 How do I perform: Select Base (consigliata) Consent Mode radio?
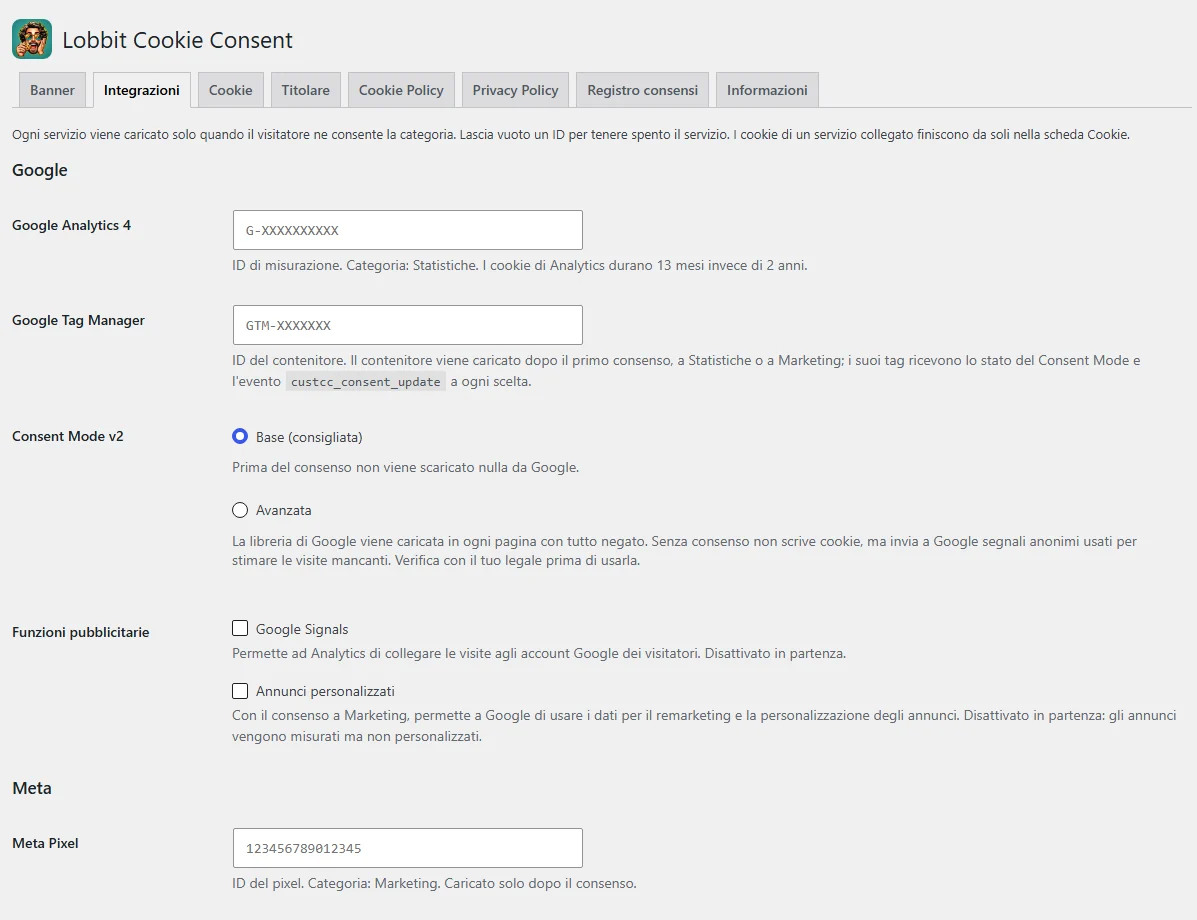click(x=240, y=436)
